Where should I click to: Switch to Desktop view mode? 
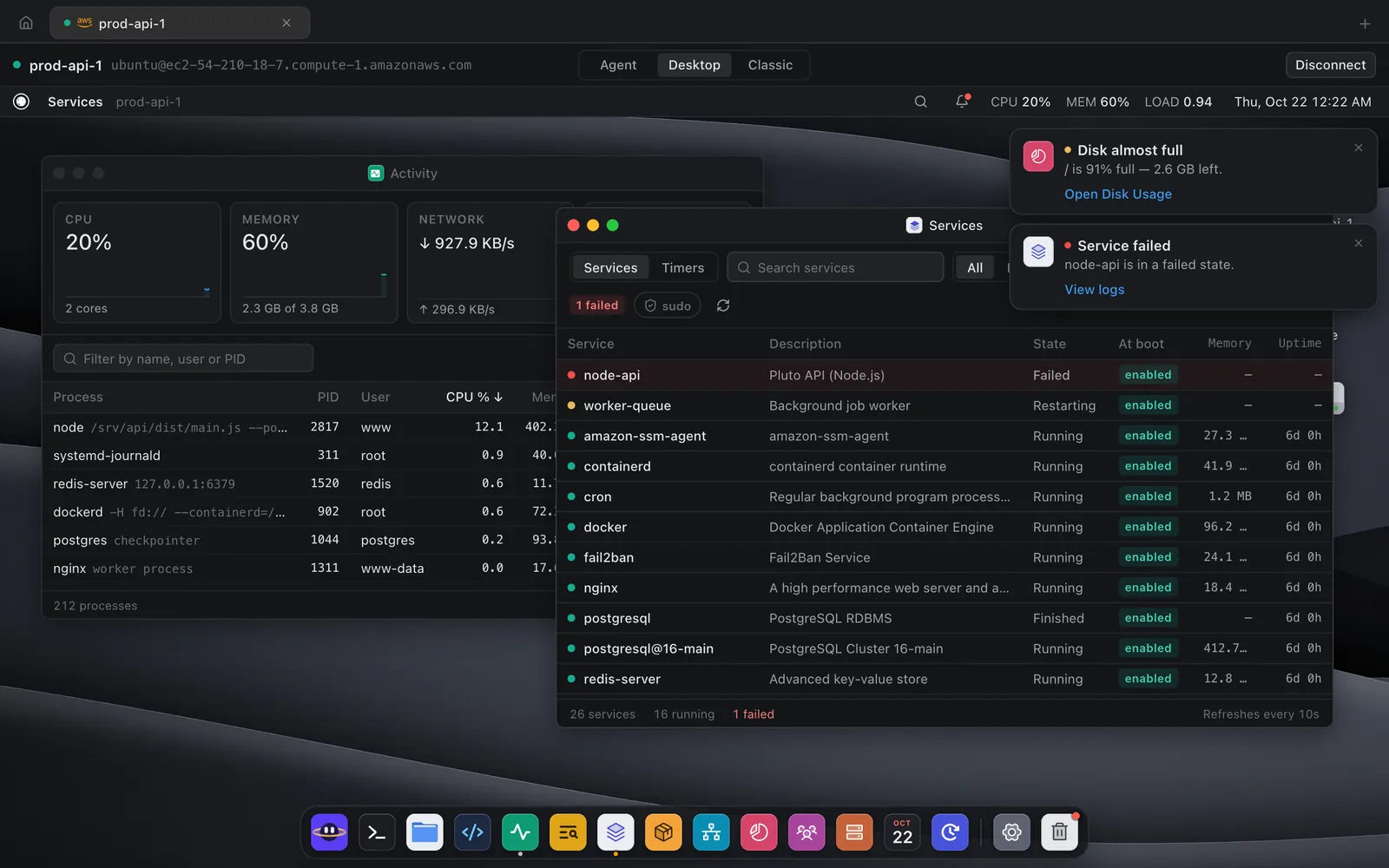[694, 65]
